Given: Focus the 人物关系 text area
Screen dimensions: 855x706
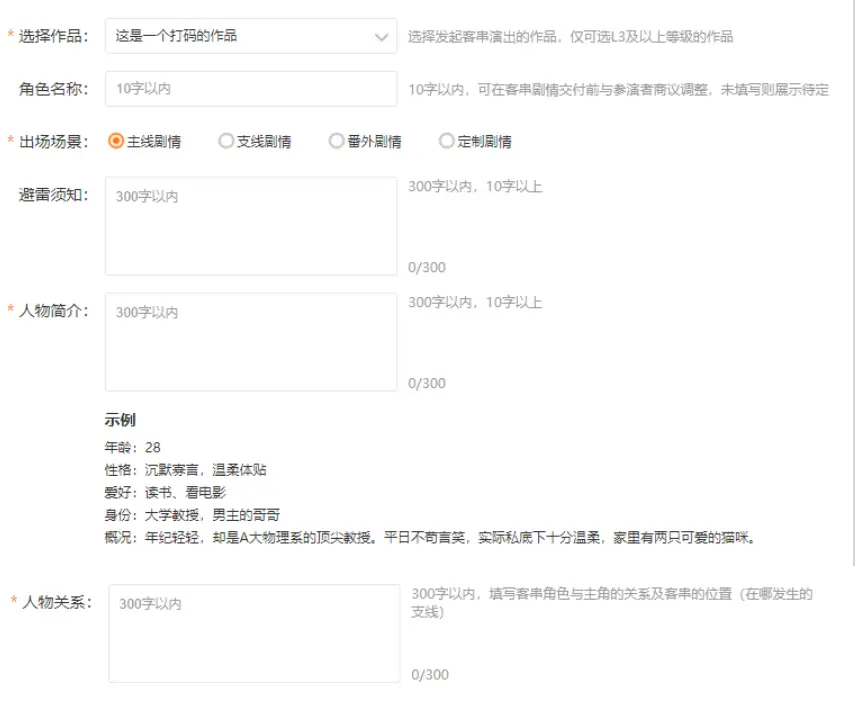Looking at the screenshot, I should coord(254,633).
